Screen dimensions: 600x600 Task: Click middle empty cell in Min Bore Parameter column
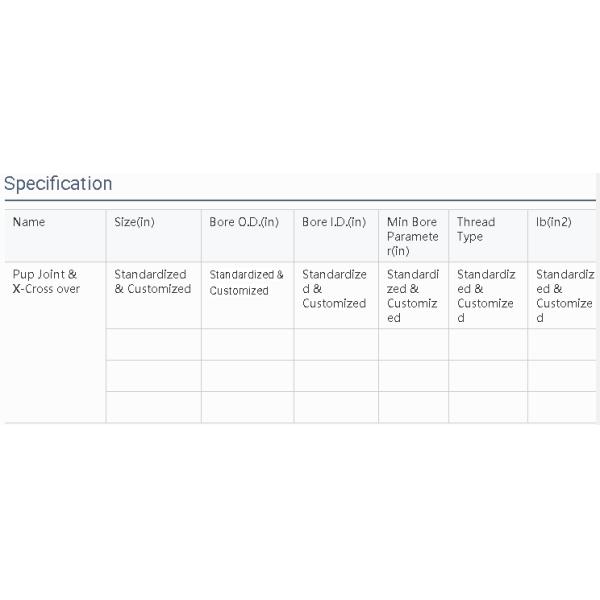tap(413, 375)
